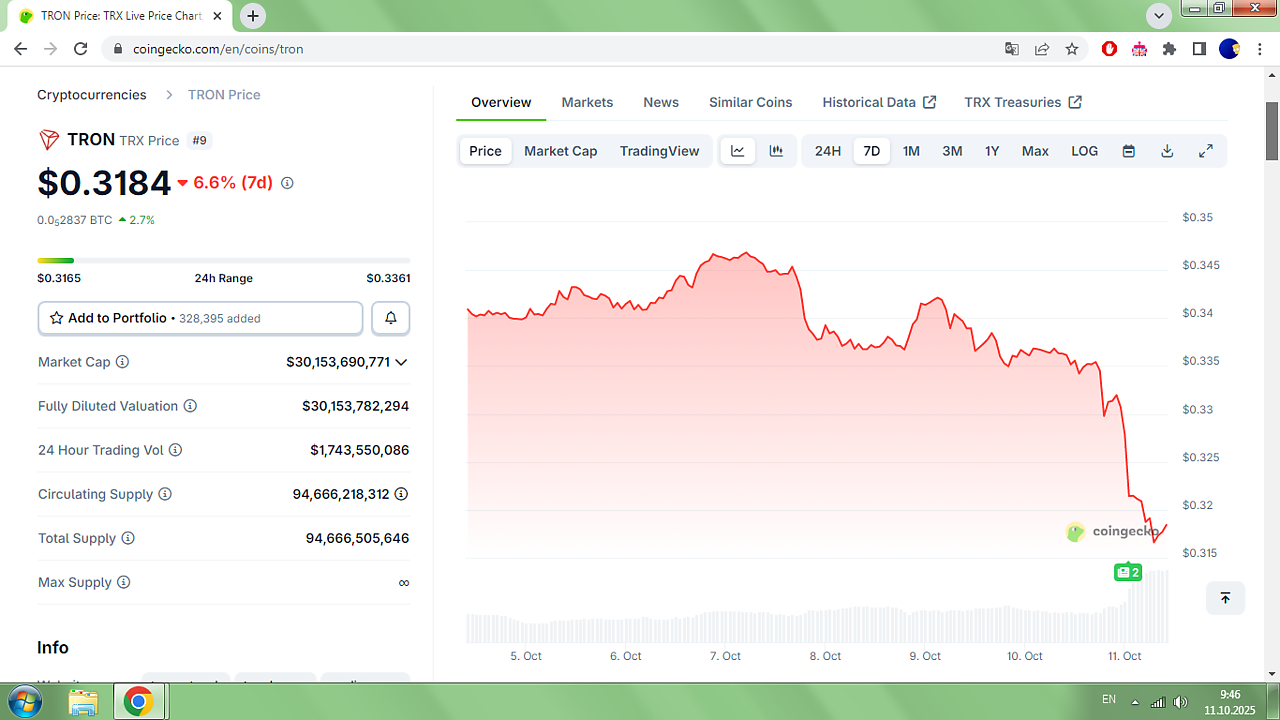This screenshot has width=1280, height=720.
Task: Switch chart to candlestick icon
Action: [776, 151]
